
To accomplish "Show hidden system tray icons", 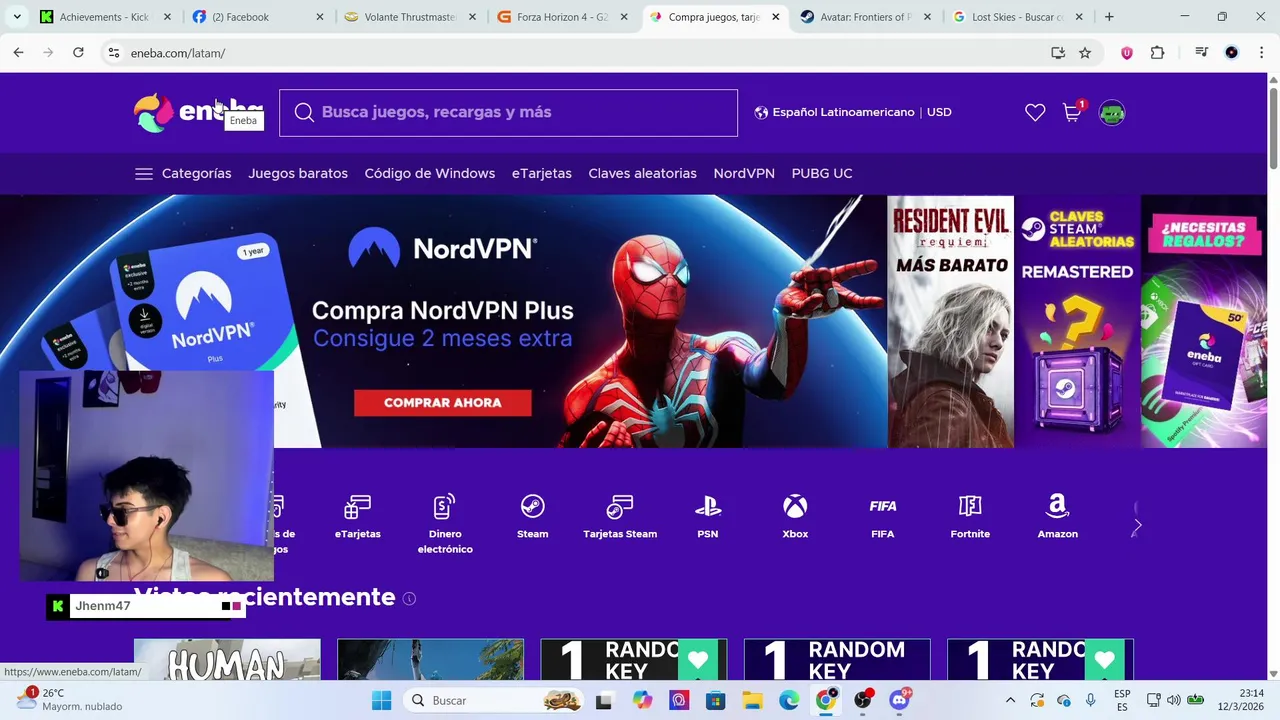I will [1010, 700].
